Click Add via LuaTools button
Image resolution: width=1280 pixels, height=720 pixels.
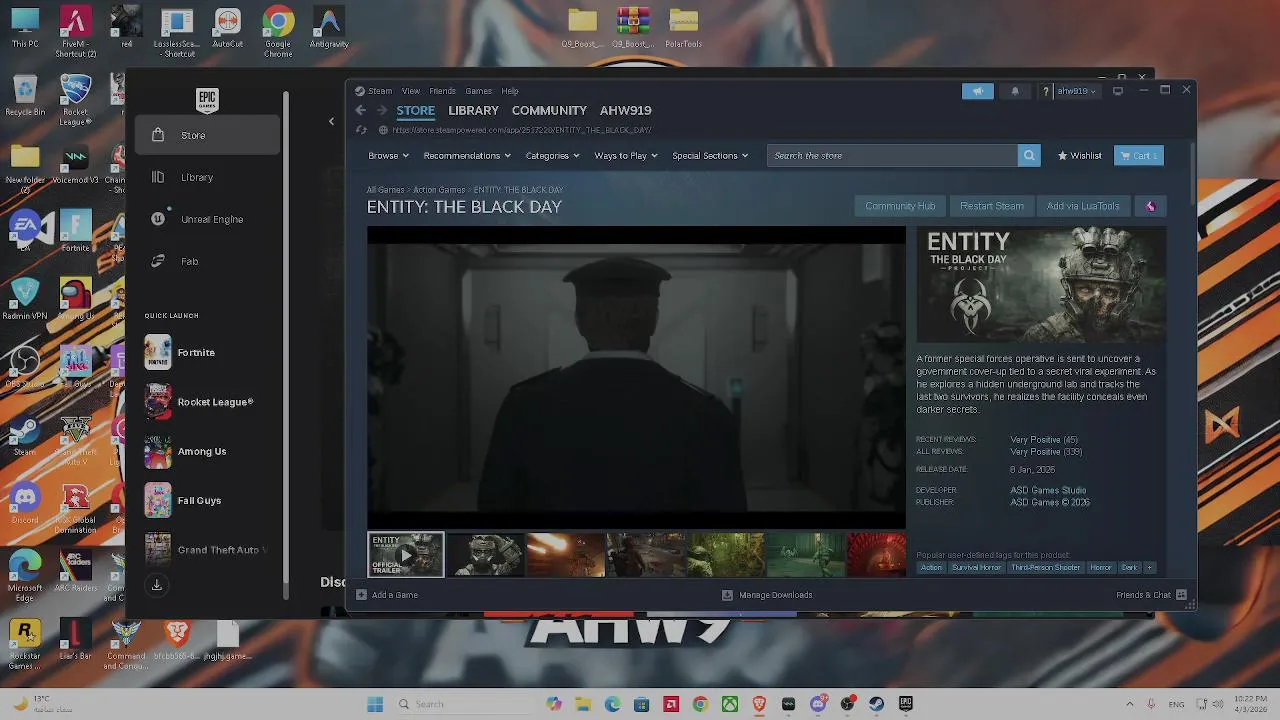[x=1083, y=206]
